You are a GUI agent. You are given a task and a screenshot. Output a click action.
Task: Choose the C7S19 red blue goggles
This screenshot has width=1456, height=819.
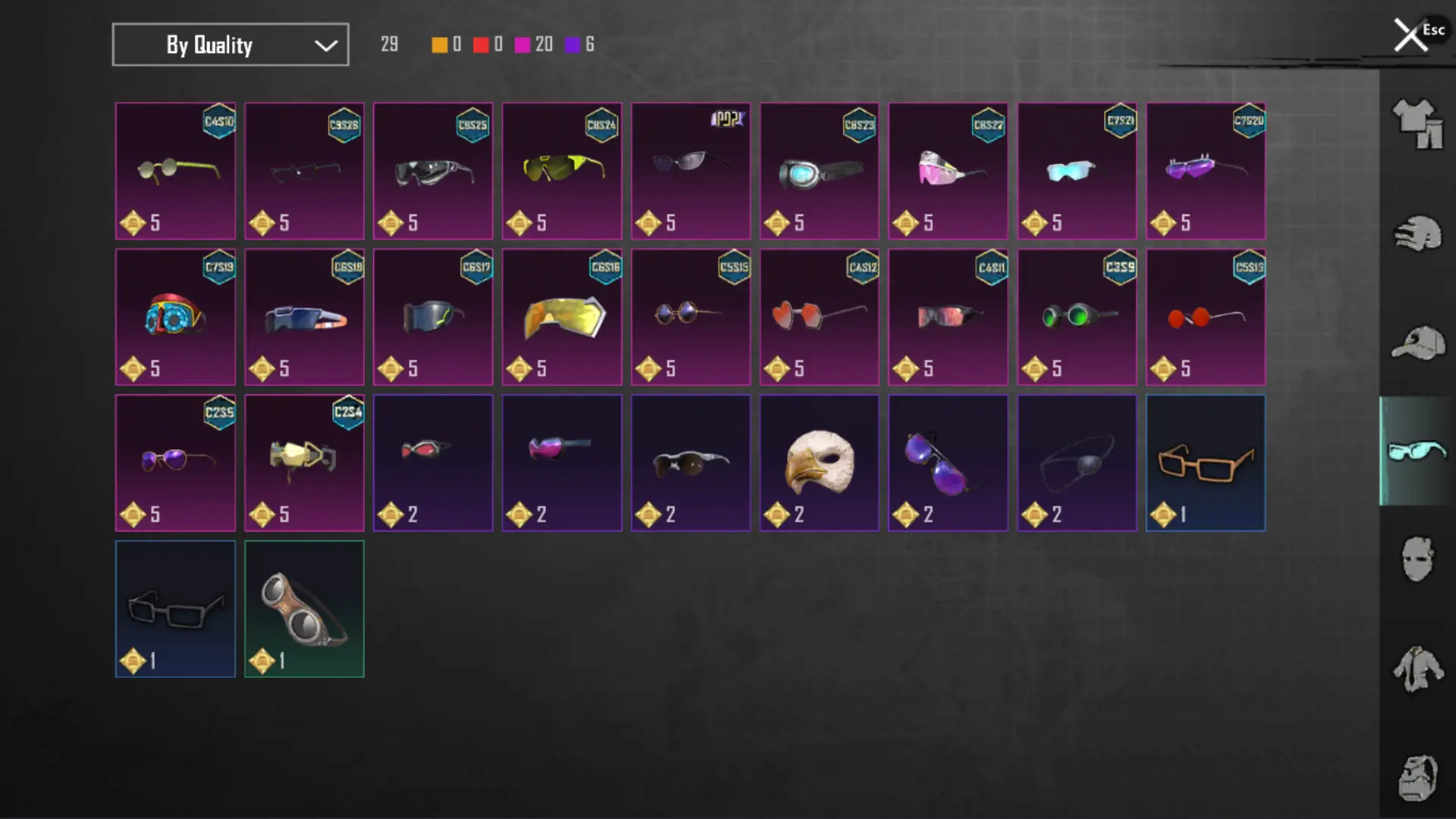click(x=175, y=317)
